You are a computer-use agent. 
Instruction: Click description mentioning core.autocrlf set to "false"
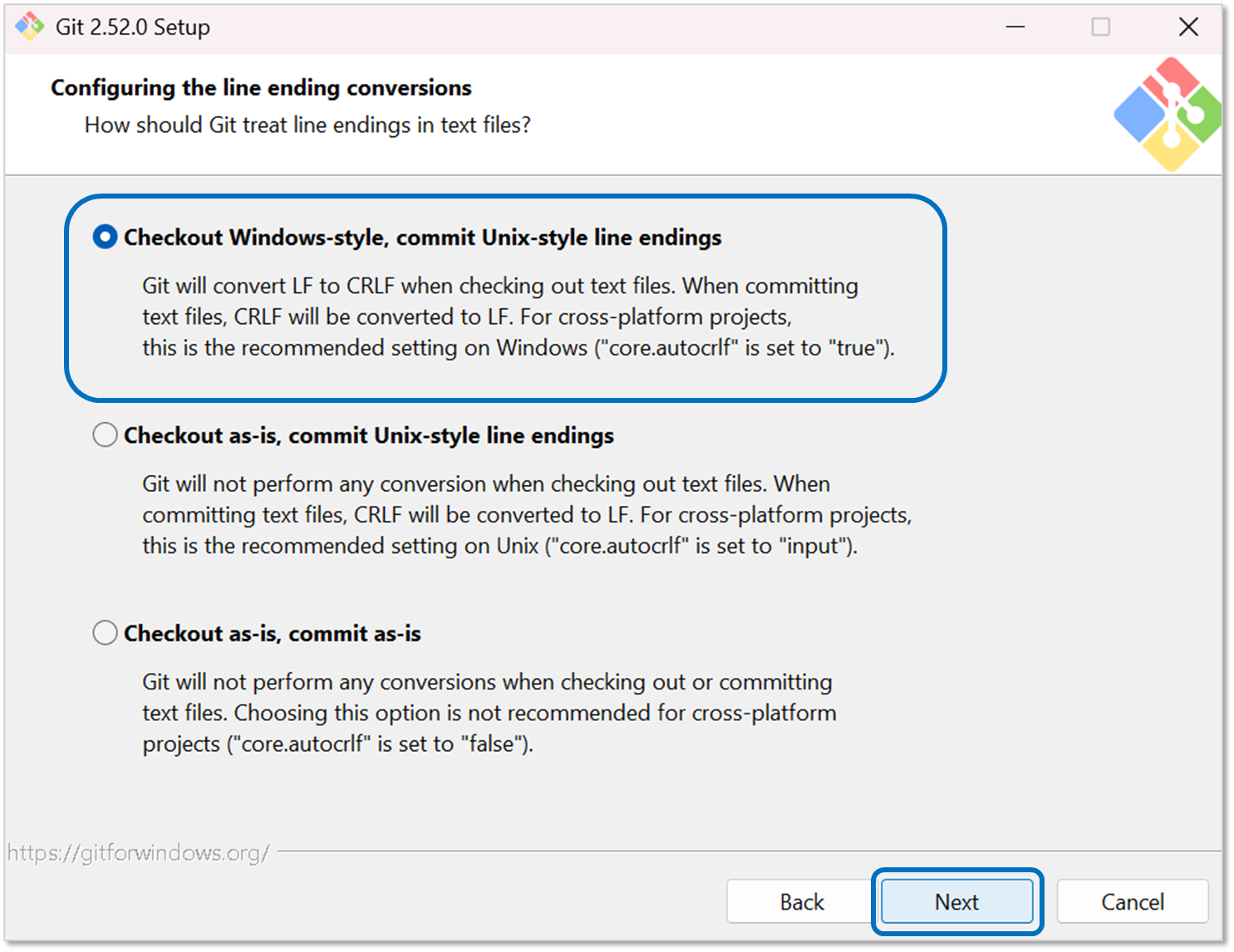pyautogui.click(x=489, y=713)
